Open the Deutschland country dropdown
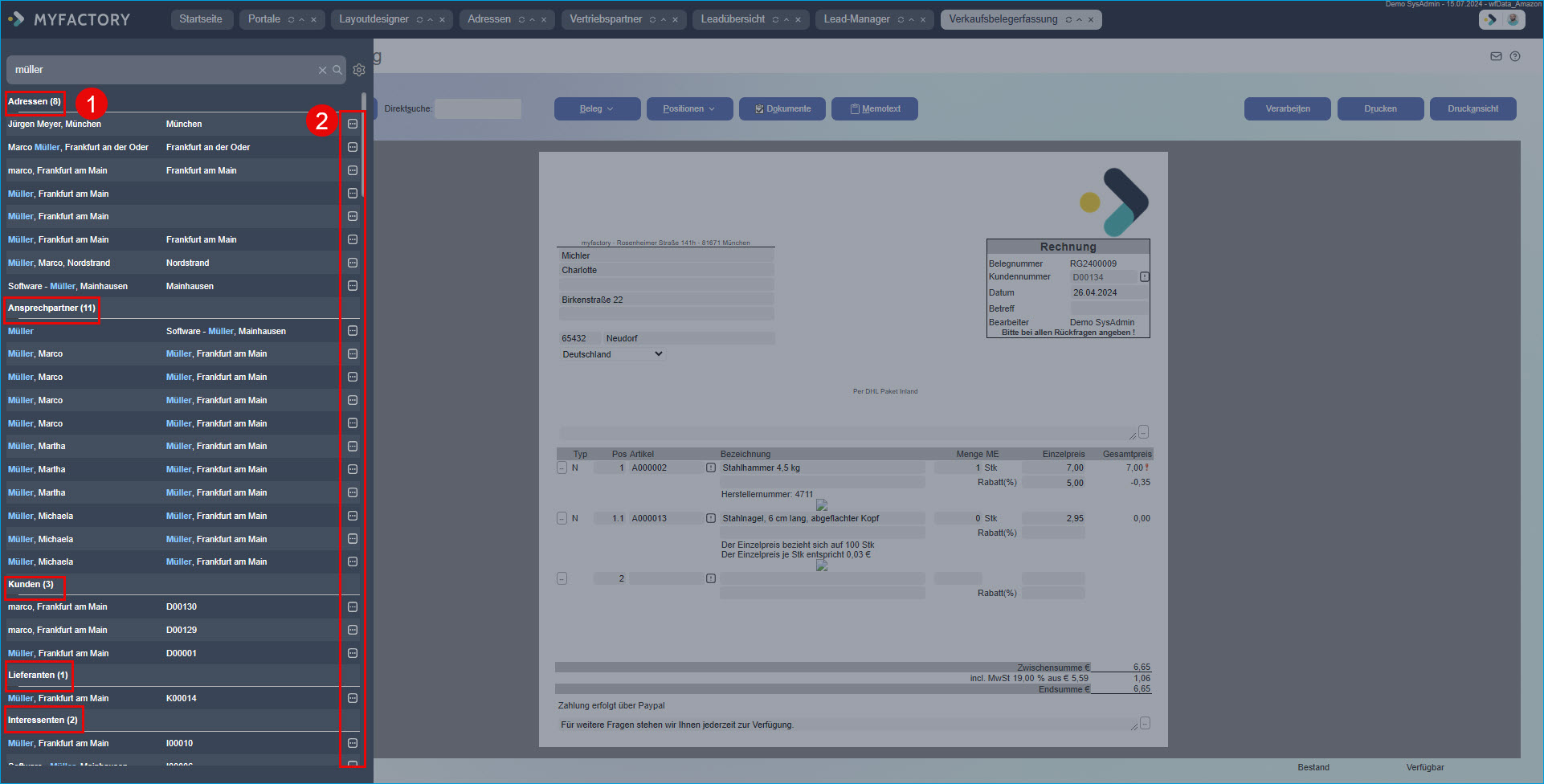This screenshot has width=1544, height=784. click(x=612, y=354)
